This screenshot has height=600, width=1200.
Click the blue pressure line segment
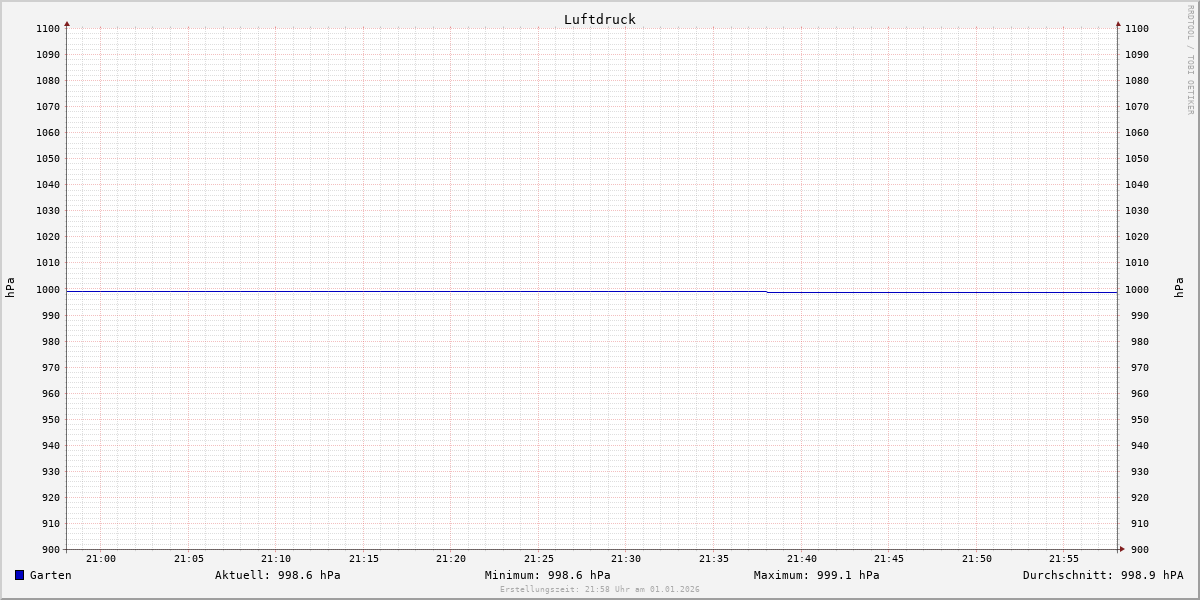(940, 292)
